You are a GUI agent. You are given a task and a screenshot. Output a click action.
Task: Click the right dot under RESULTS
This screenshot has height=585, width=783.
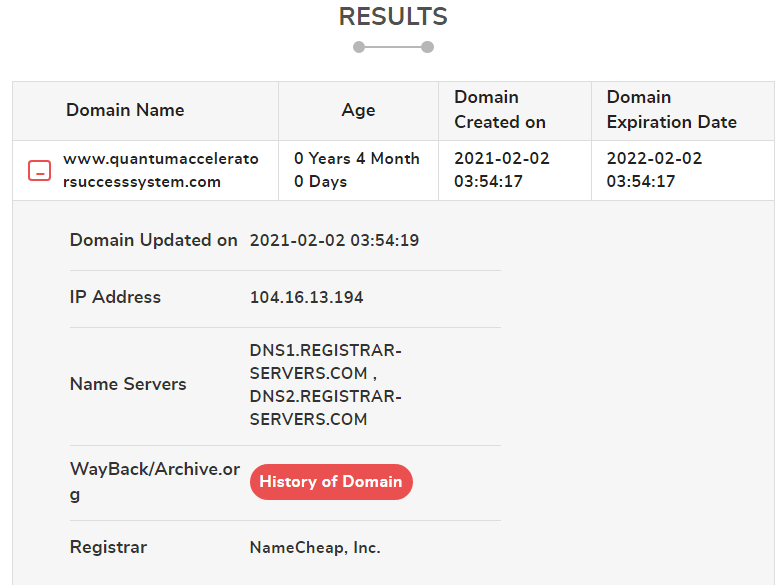pyautogui.click(x=427, y=47)
